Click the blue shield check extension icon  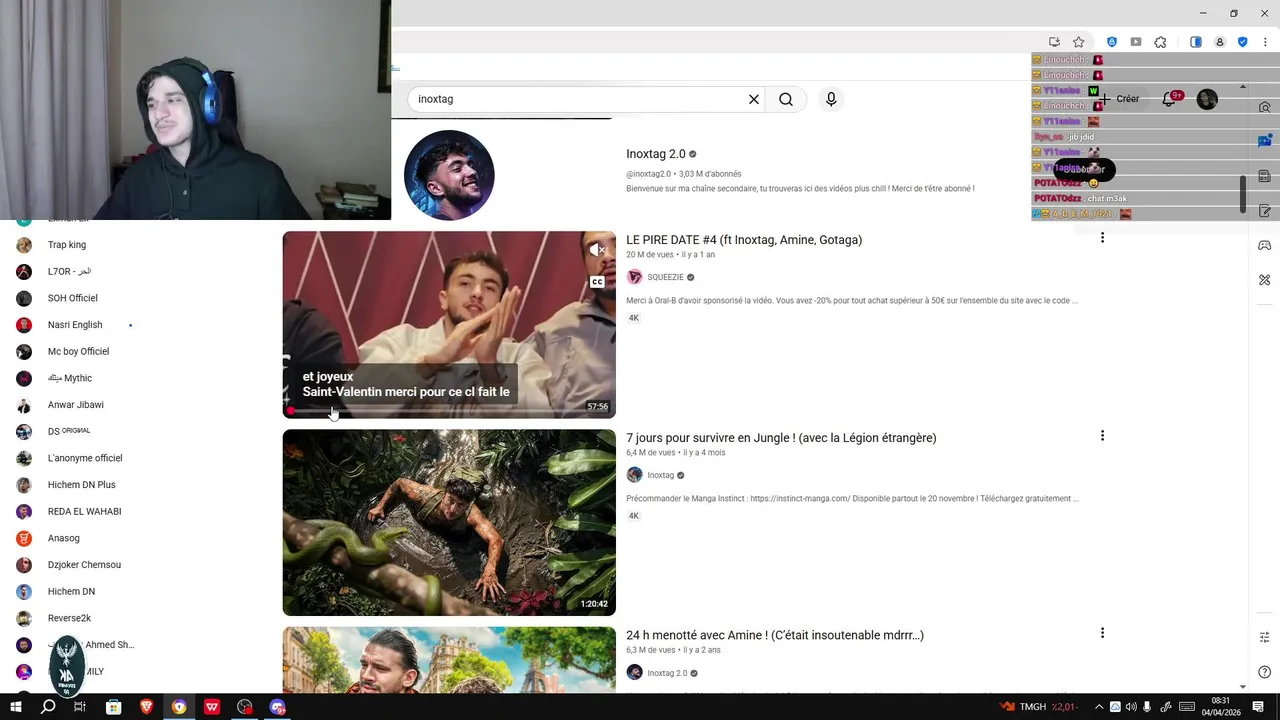point(1243,42)
